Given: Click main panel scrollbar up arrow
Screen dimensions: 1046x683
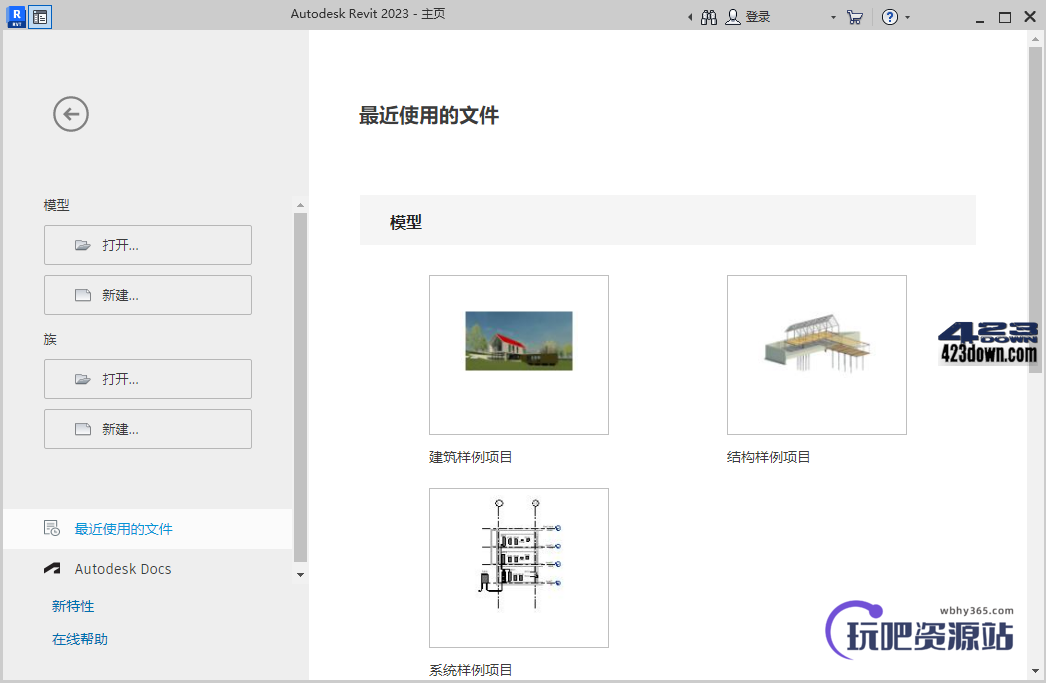Looking at the screenshot, I should [x=1035, y=39].
